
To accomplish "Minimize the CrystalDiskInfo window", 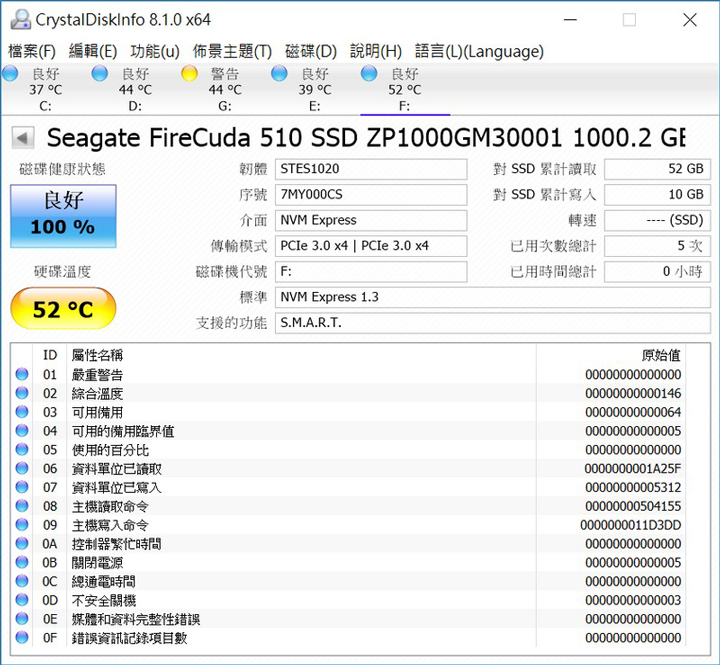I will click(x=570, y=20).
